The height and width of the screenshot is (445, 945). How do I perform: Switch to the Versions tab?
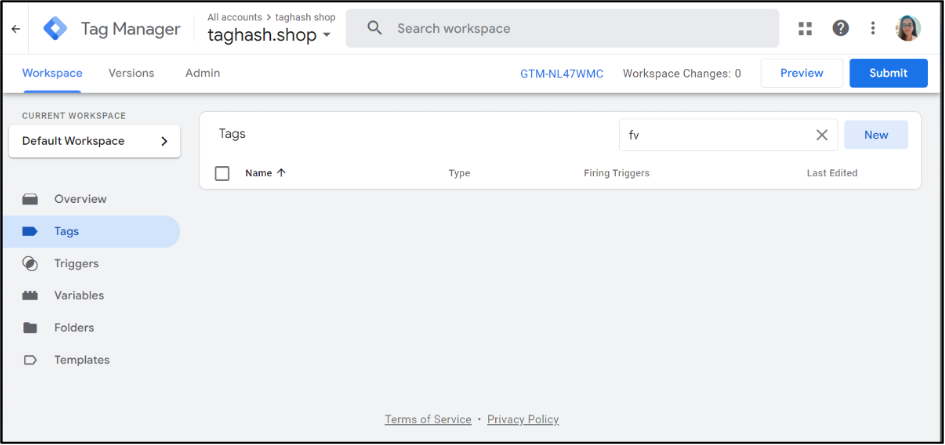pos(131,73)
